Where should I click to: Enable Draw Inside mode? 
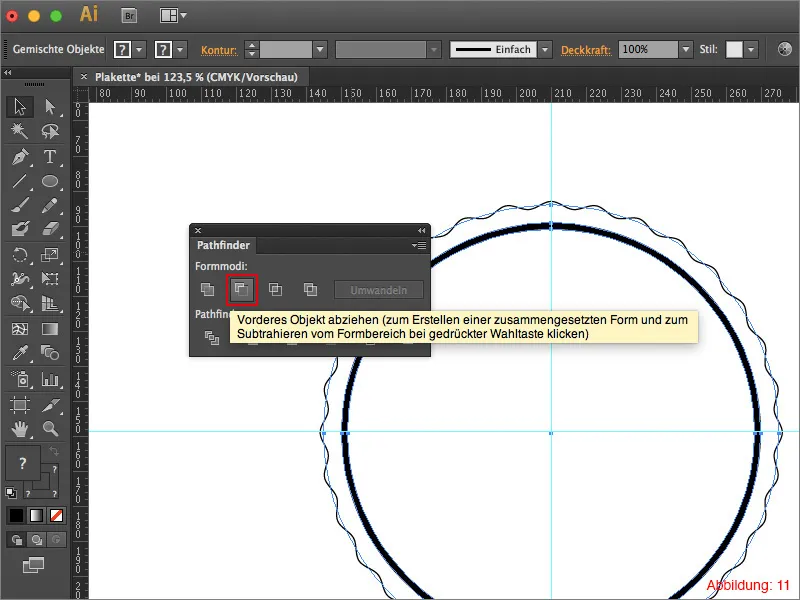tap(56, 539)
